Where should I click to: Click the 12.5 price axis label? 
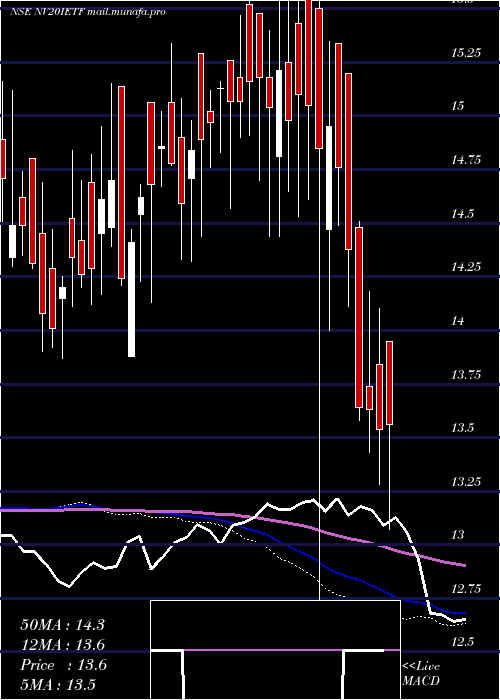[462, 642]
